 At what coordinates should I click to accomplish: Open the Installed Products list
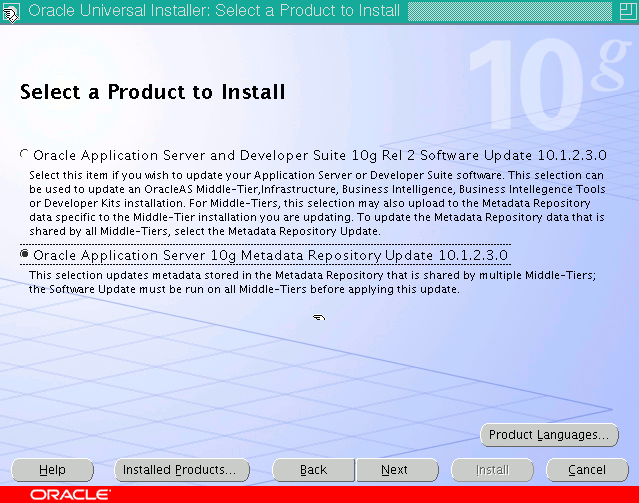182,470
